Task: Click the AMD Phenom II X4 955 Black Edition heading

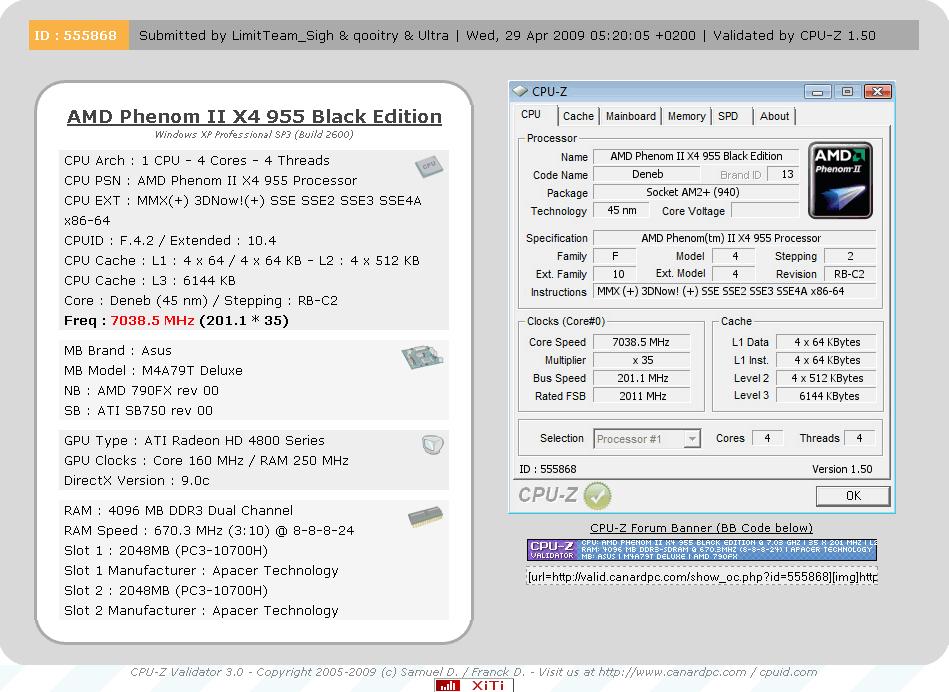Action: 254,116
